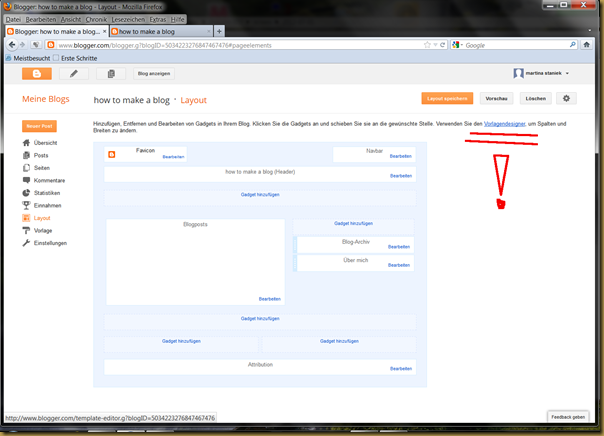Open Übersicht in the sidebar
The width and height of the screenshot is (604, 436).
point(45,143)
